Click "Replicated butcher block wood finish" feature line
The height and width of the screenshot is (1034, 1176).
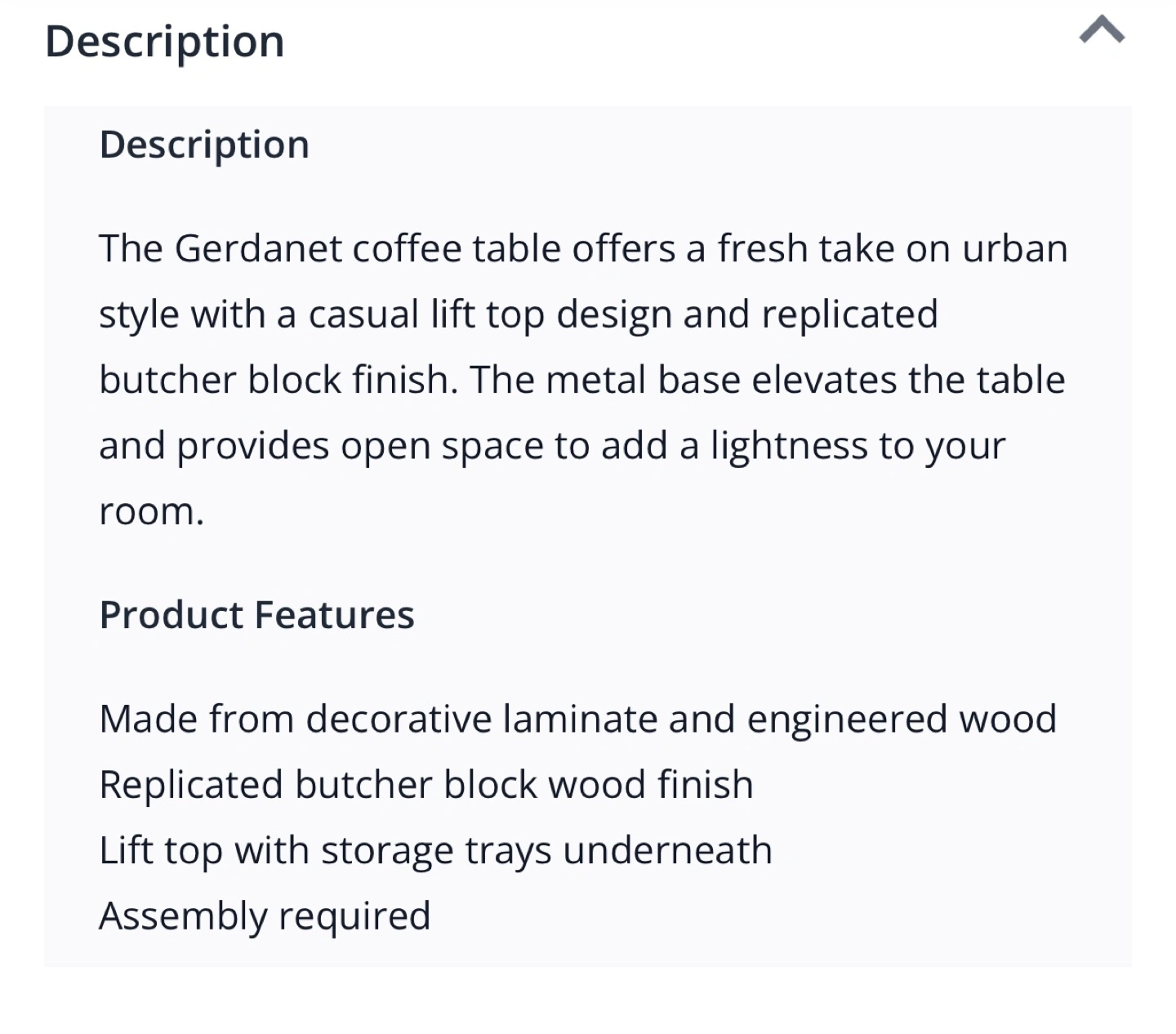coord(425,785)
